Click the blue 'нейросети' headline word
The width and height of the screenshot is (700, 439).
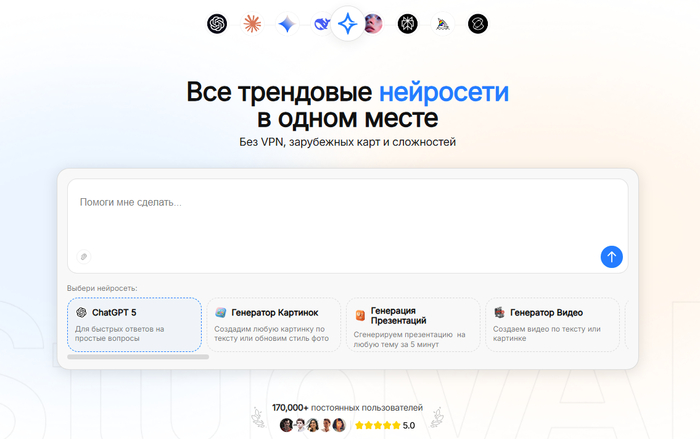(x=443, y=92)
